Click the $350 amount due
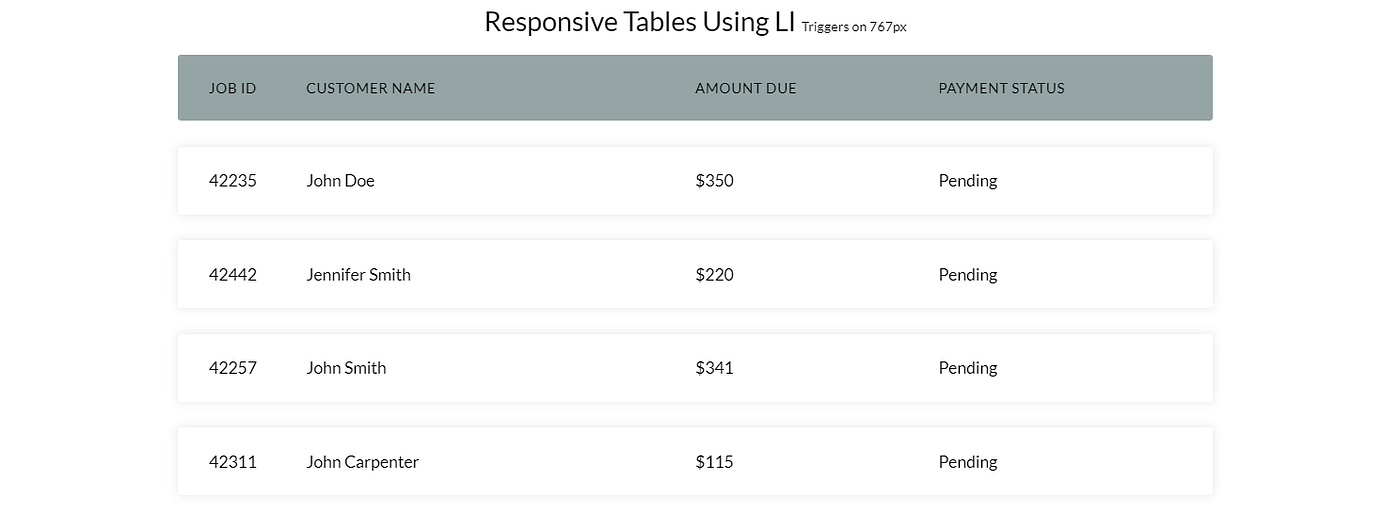1400x531 pixels. [x=714, y=181]
